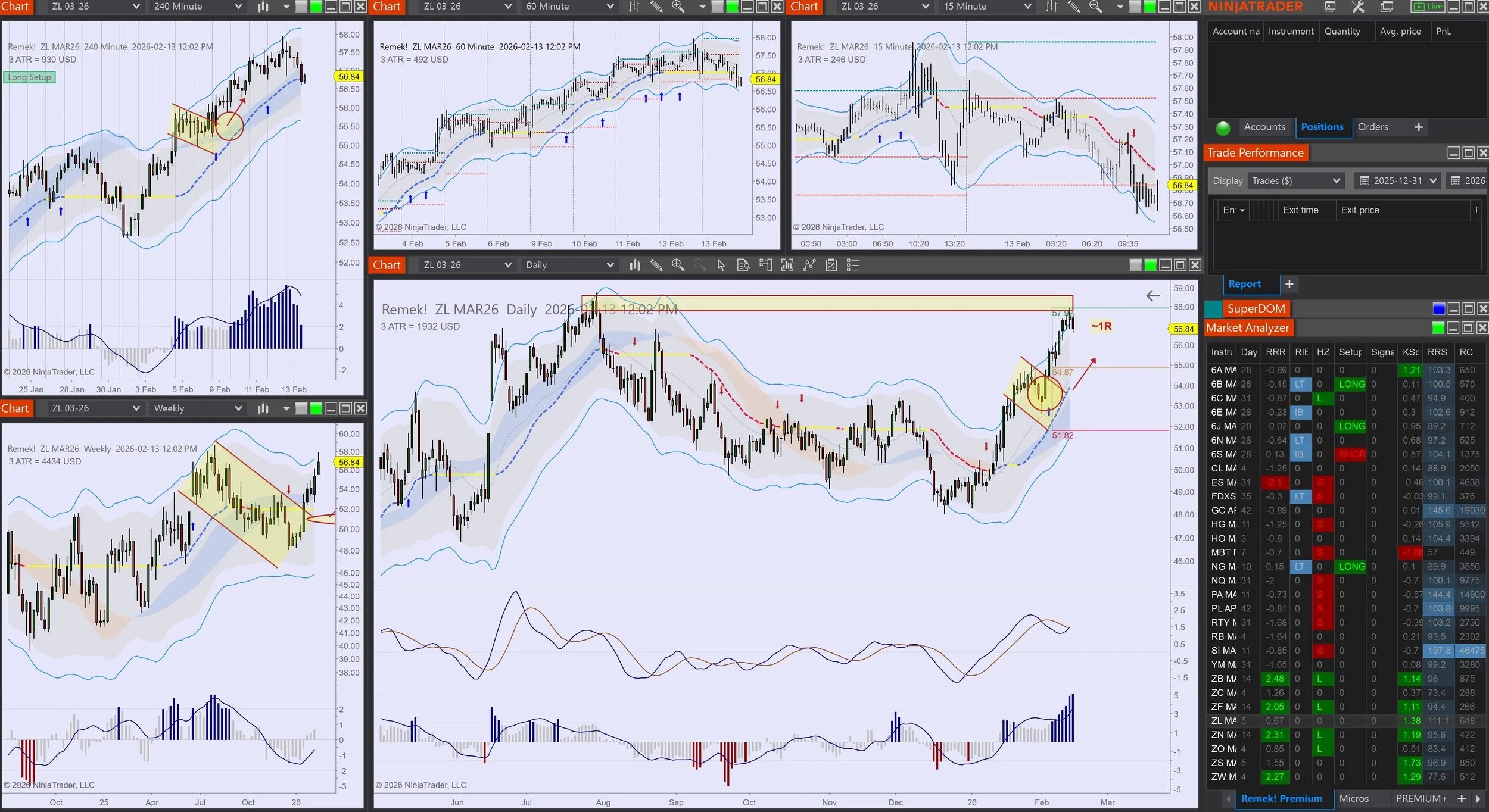The height and width of the screenshot is (812, 1489).
Task: Toggle green link button on Daily chart
Action: point(1151,266)
